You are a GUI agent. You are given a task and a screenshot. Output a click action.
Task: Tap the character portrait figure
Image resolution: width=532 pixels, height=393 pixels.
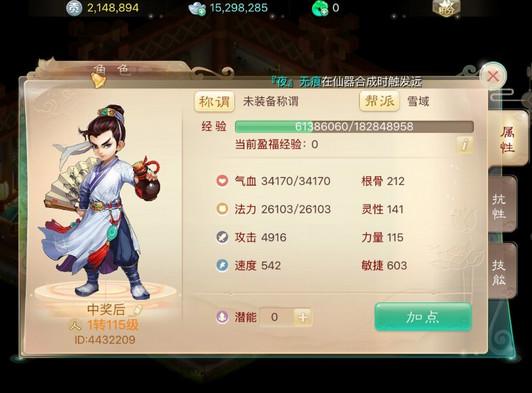102,202
